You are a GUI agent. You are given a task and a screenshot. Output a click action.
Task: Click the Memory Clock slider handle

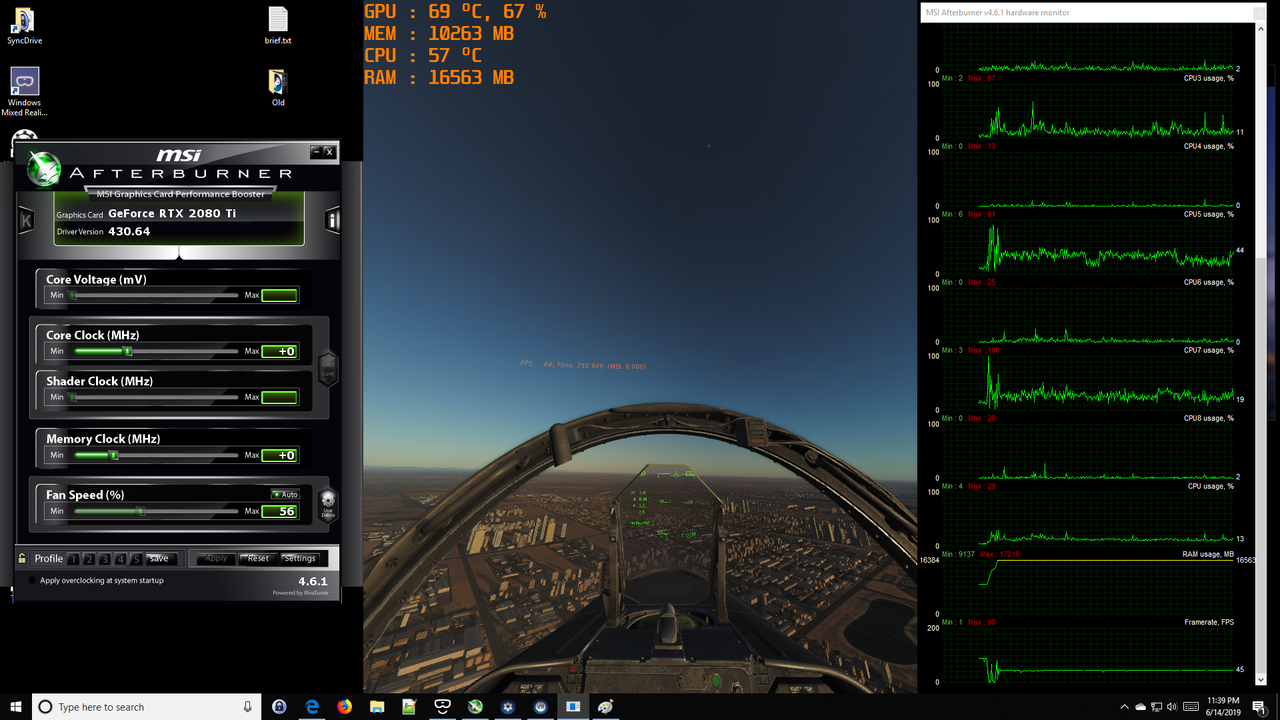[x=113, y=455]
